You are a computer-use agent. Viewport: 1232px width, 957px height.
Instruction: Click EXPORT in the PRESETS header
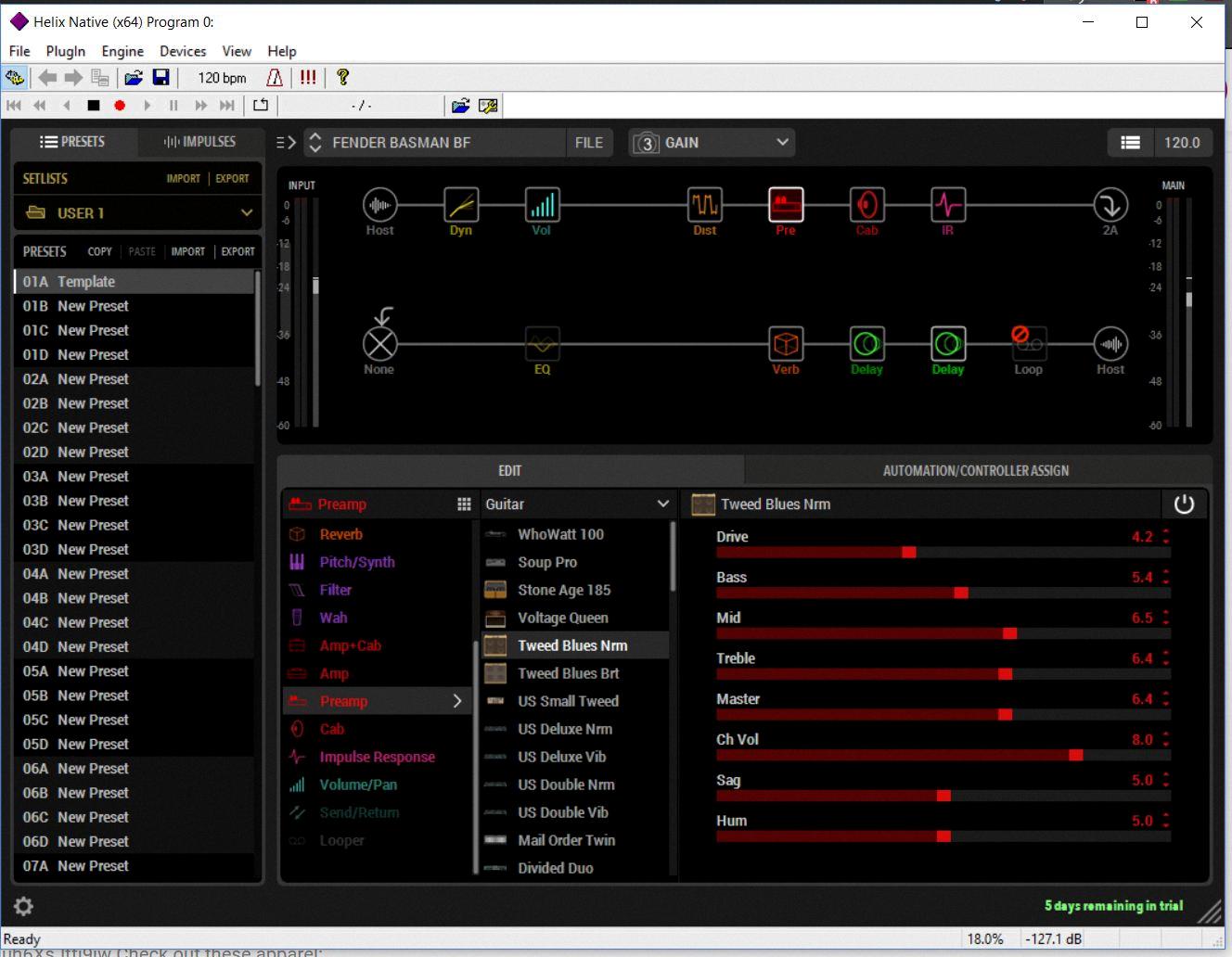click(237, 251)
